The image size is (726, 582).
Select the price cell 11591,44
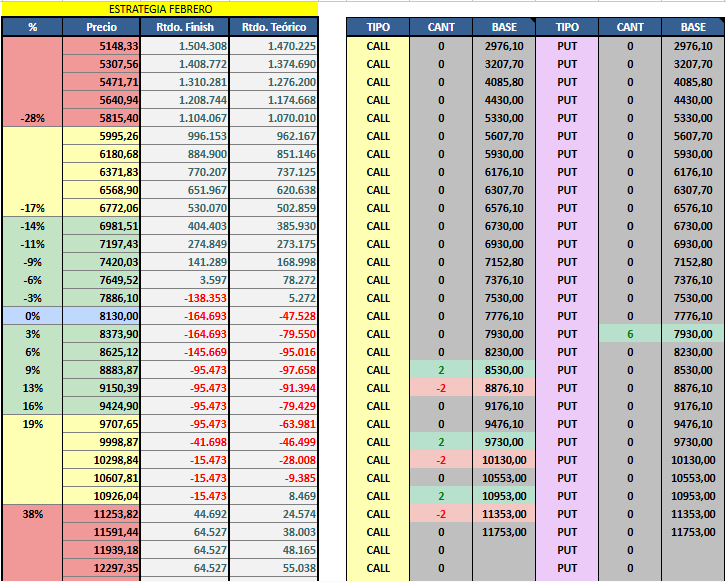click(101, 532)
